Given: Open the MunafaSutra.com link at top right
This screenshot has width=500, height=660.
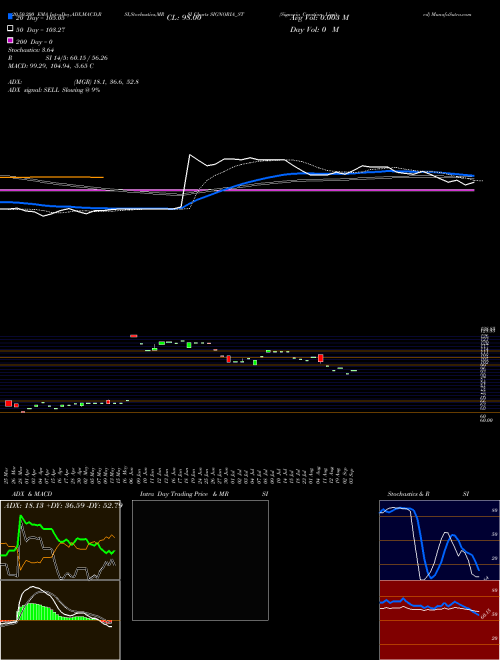Looking at the screenshot, I should 447,14.
